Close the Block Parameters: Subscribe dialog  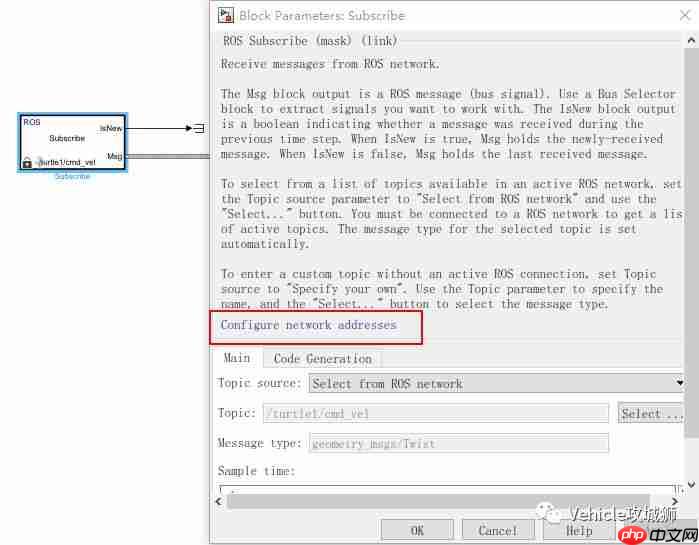pyautogui.click(x=685, y=15)
